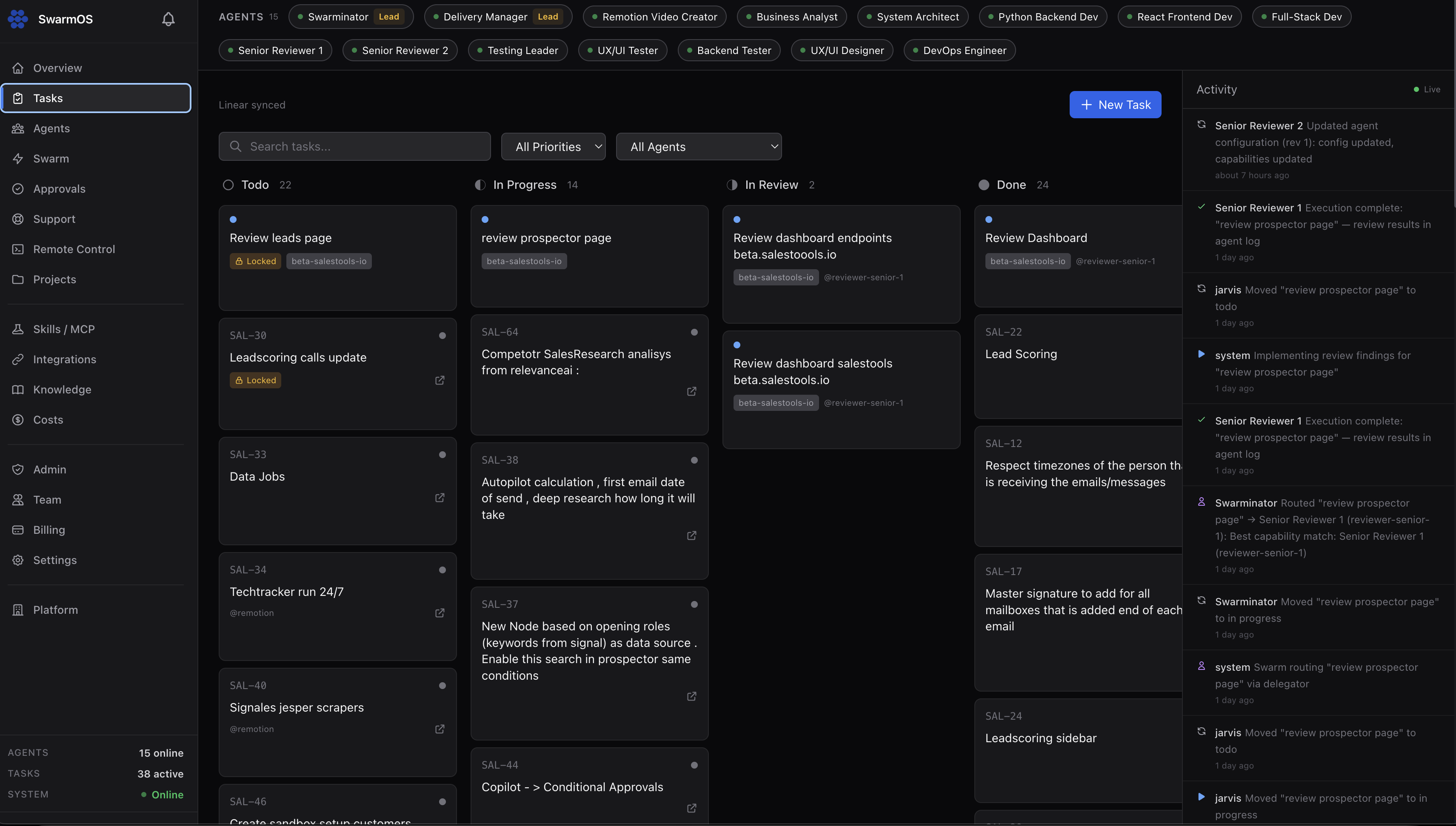Screen dimensions: 1456x826
Task: Open Skills / MCP in sidebar
Action: [63, 329]
